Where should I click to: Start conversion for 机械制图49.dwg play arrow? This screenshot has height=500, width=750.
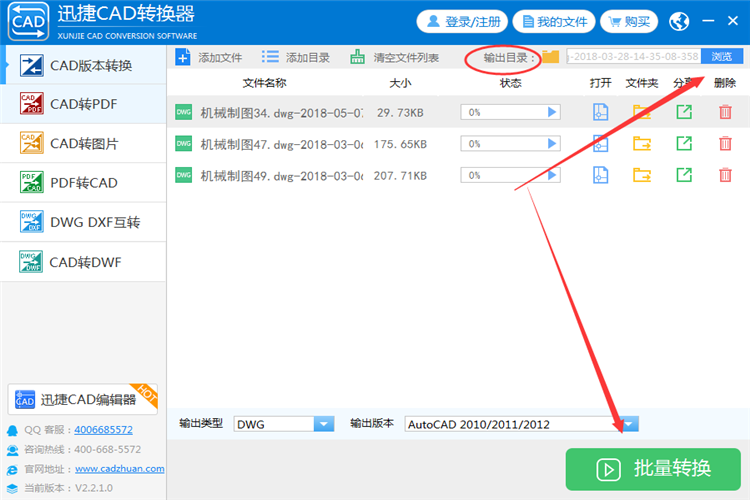tap(551, 175)
